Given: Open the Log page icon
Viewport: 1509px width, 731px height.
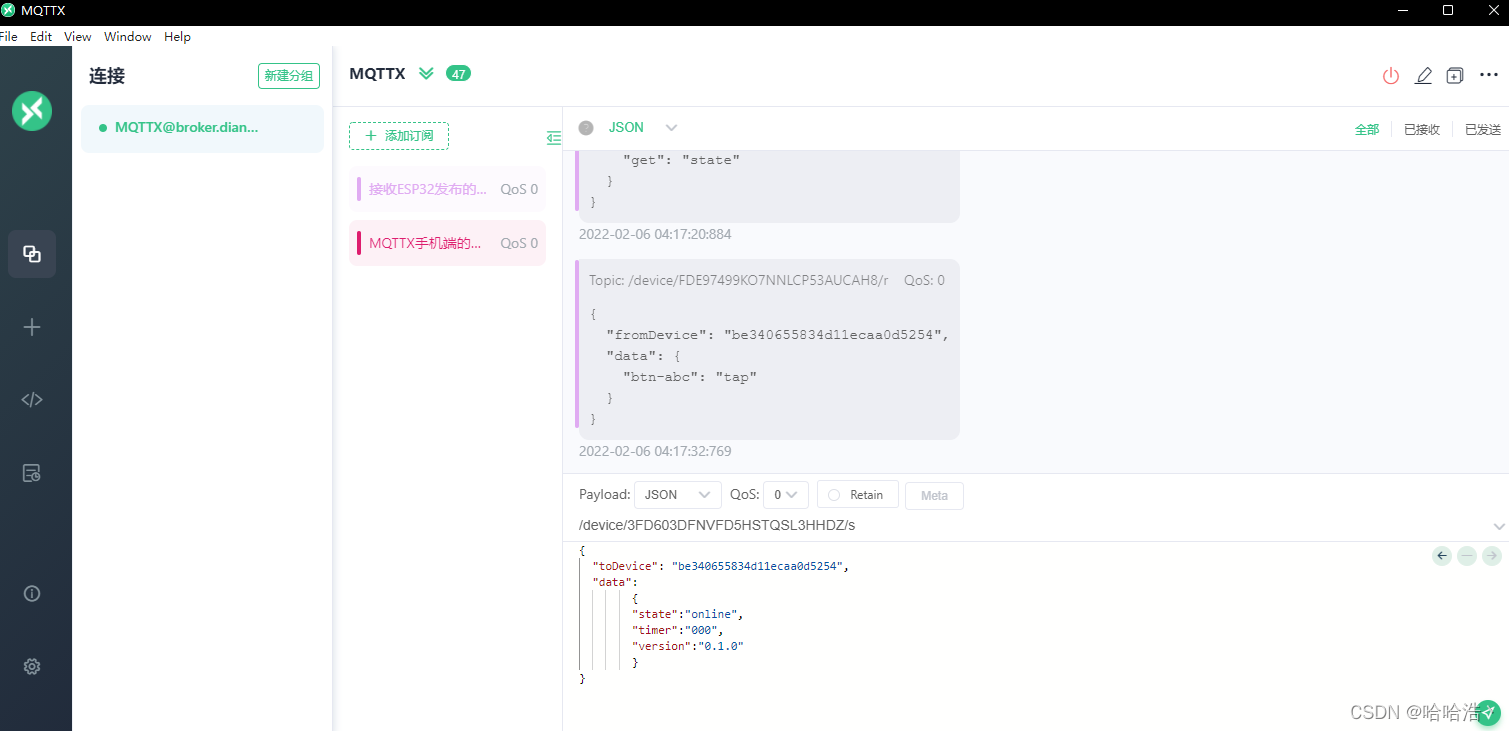Looking at the screenshot, I should [x=32, y=473].
